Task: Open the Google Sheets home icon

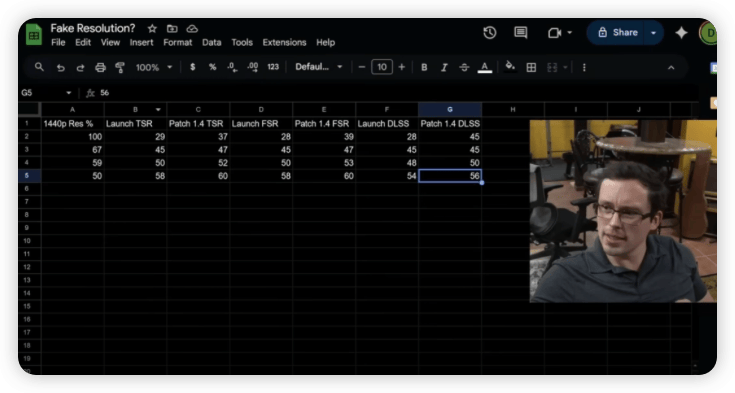Action: point(33,35)
